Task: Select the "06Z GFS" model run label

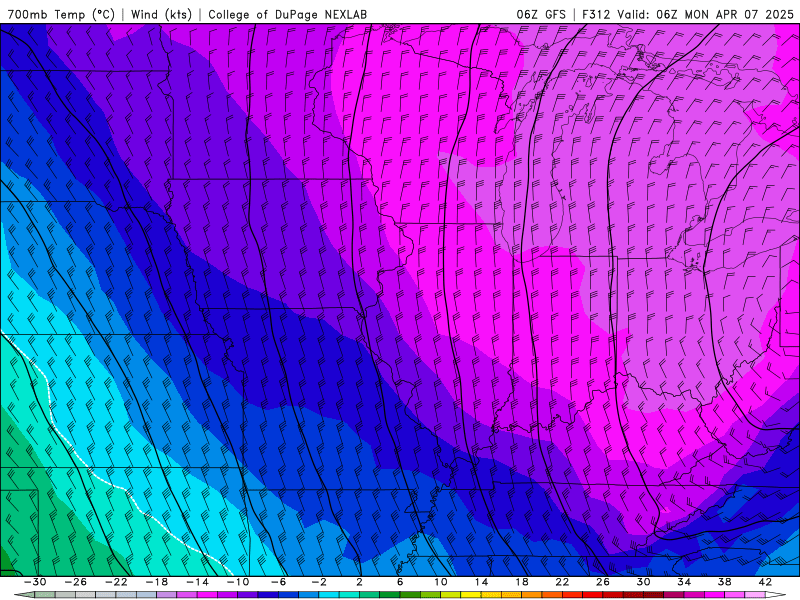Action: coord(541,14)
